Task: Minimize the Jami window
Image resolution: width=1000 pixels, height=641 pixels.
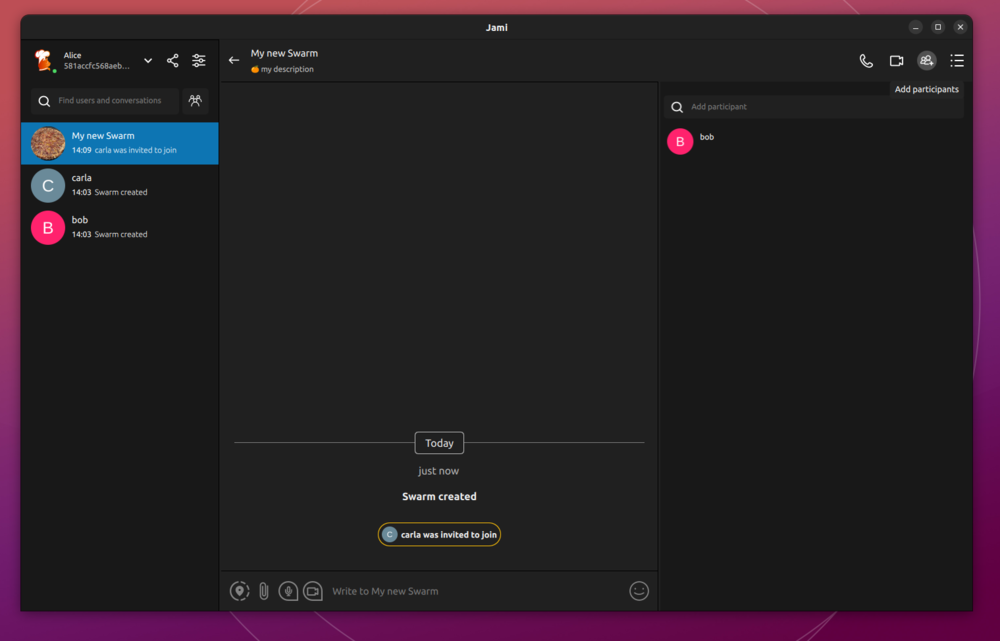Action: [916, 27]
